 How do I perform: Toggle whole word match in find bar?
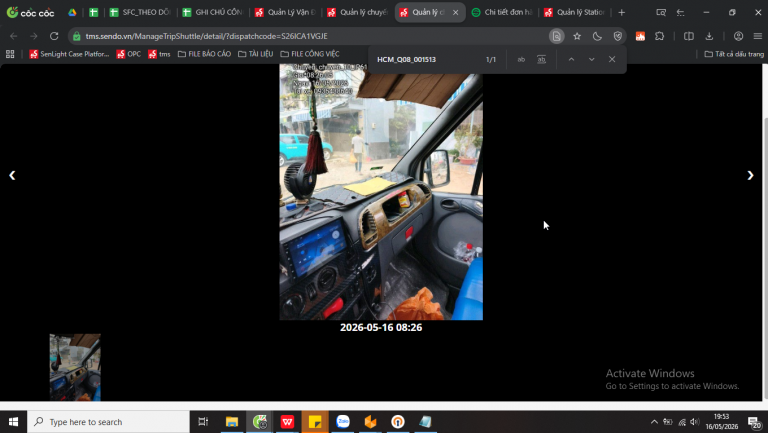[x=541, y=59]
